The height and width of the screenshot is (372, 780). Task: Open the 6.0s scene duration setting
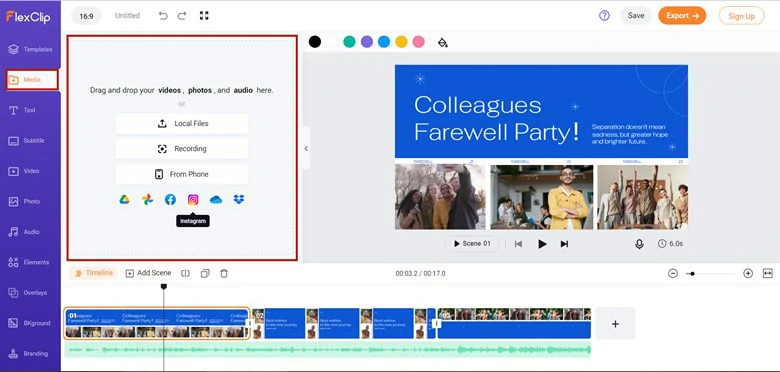(x=671, y=244)
